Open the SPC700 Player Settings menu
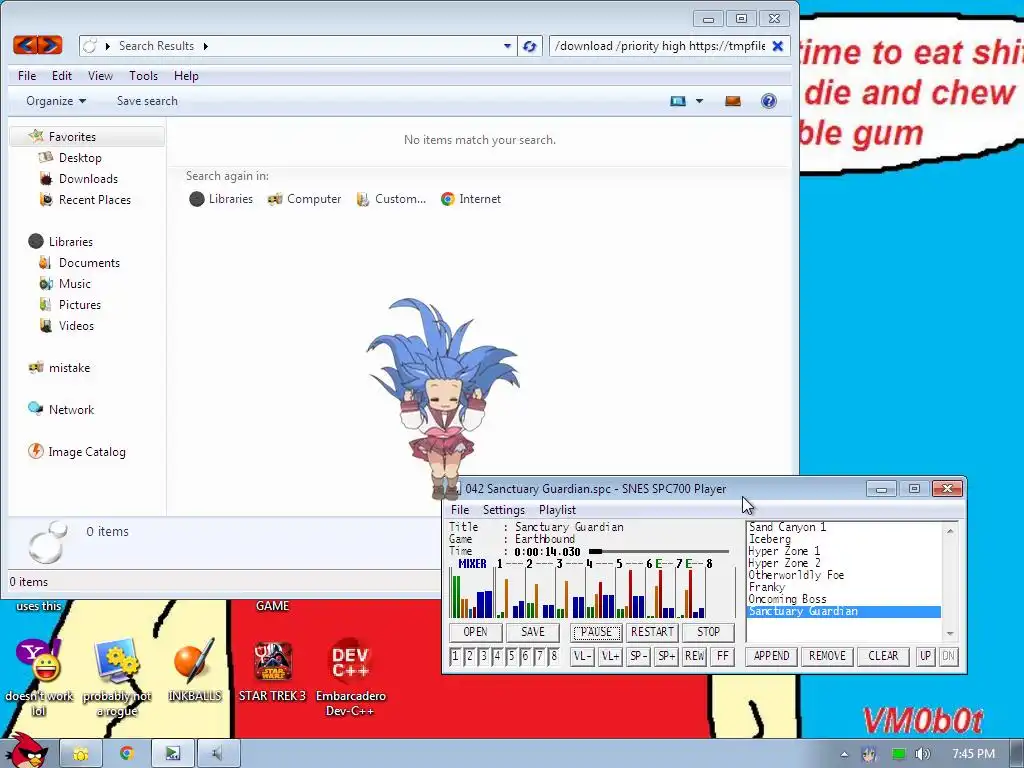The width and height of the screenshot is (1024, 768). tap(504, 510)
